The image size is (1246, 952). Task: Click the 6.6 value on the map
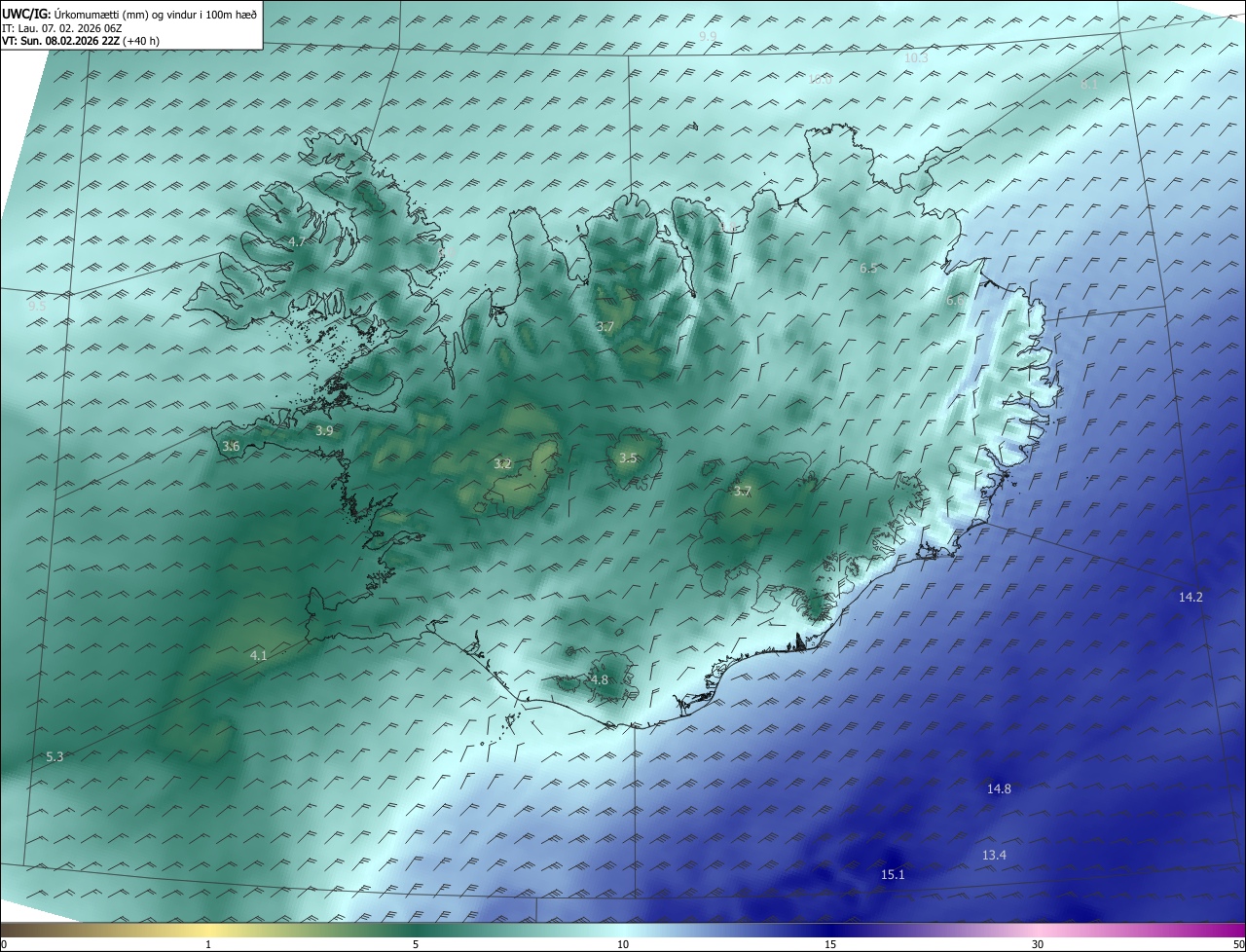coord(955,302)
